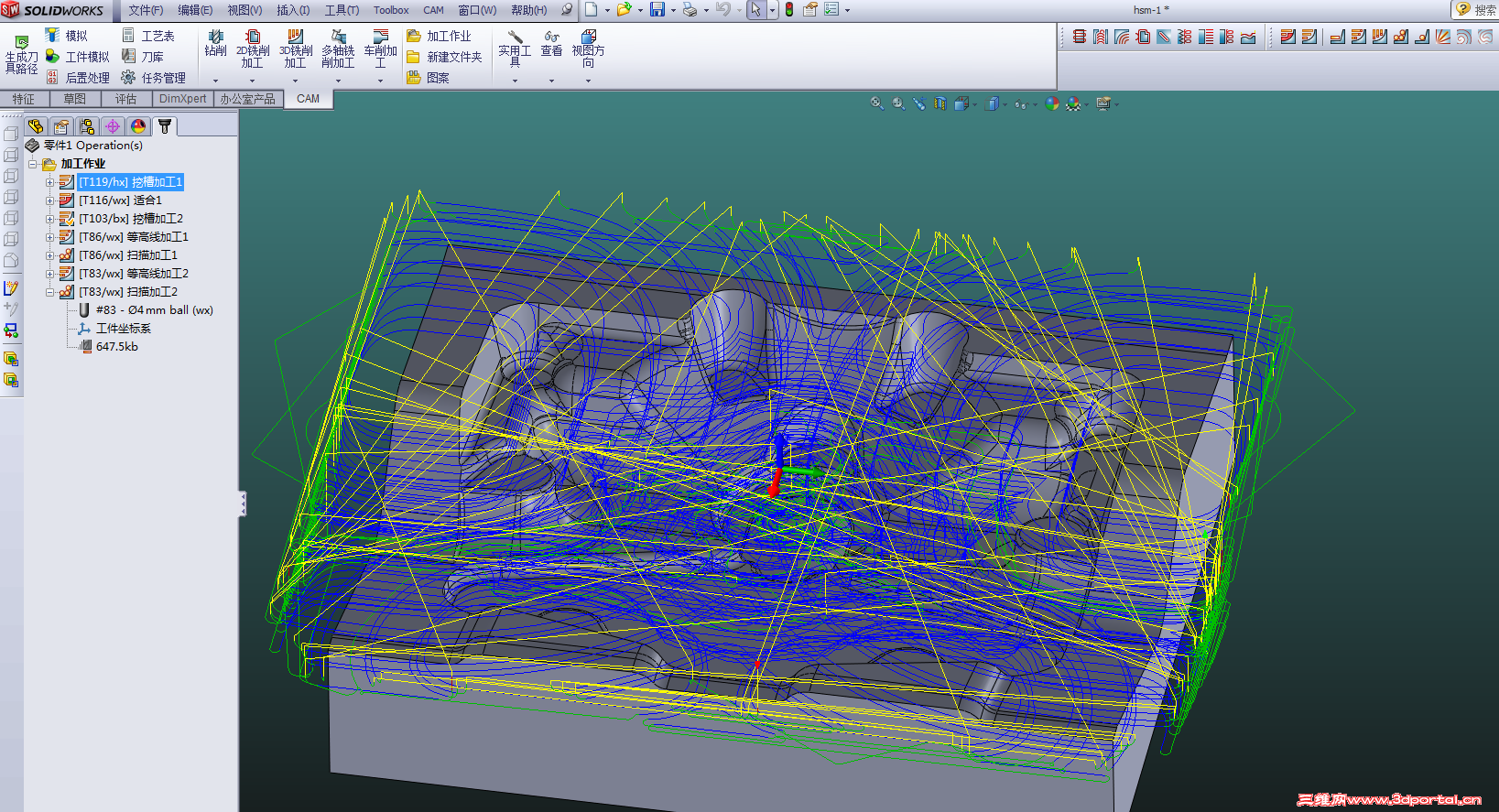
Task: Click the orange fan radial toolpath icon
Action: [1443, 37]
